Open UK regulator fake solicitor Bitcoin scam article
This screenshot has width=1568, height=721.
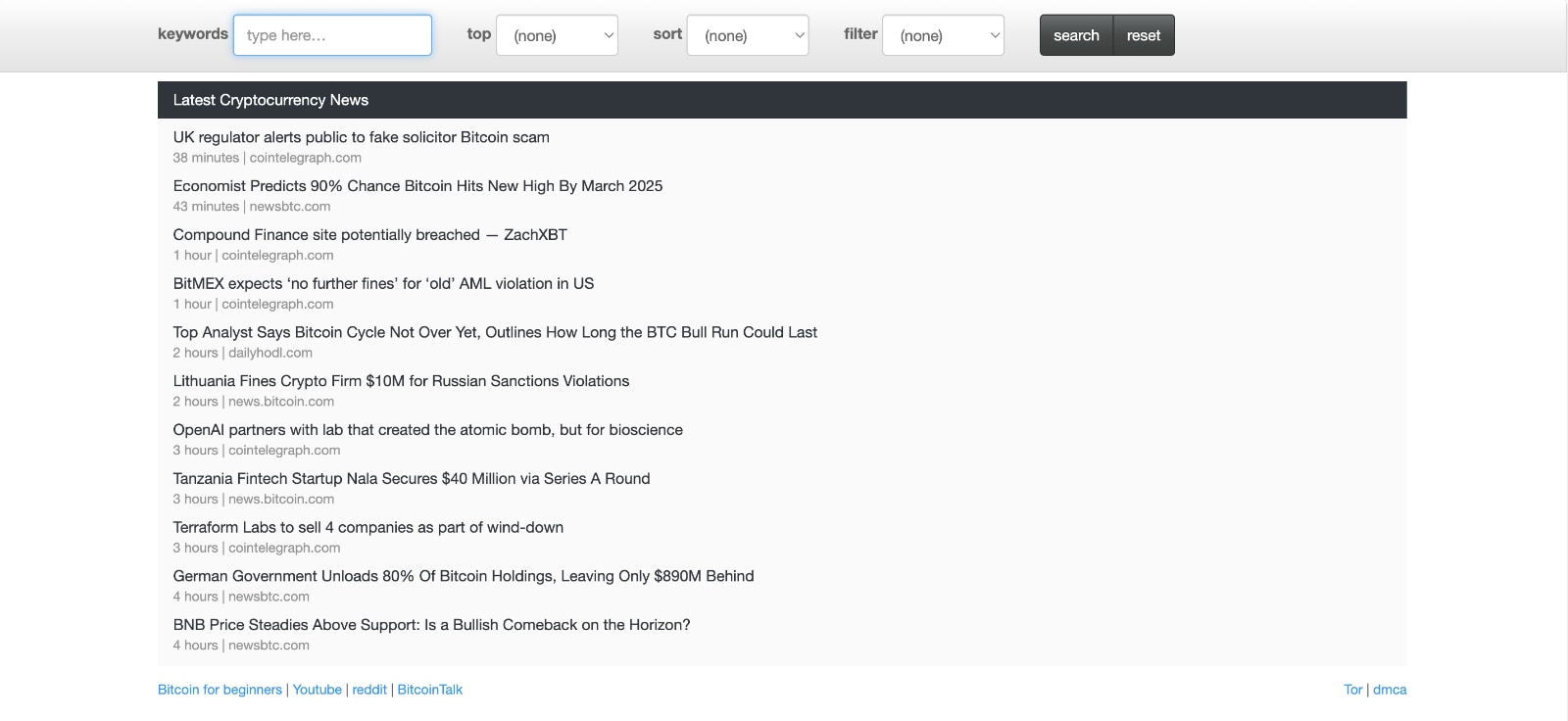click(x=361, y=137)
